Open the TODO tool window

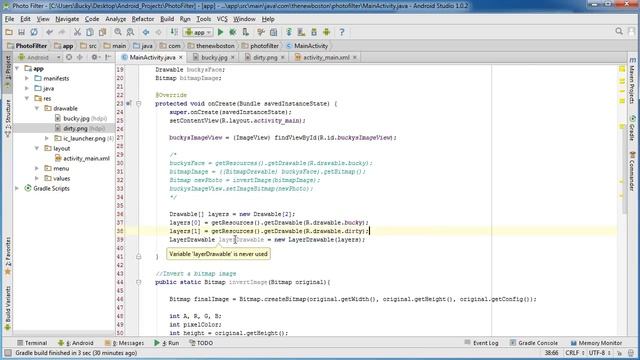(x=201, y=343)
